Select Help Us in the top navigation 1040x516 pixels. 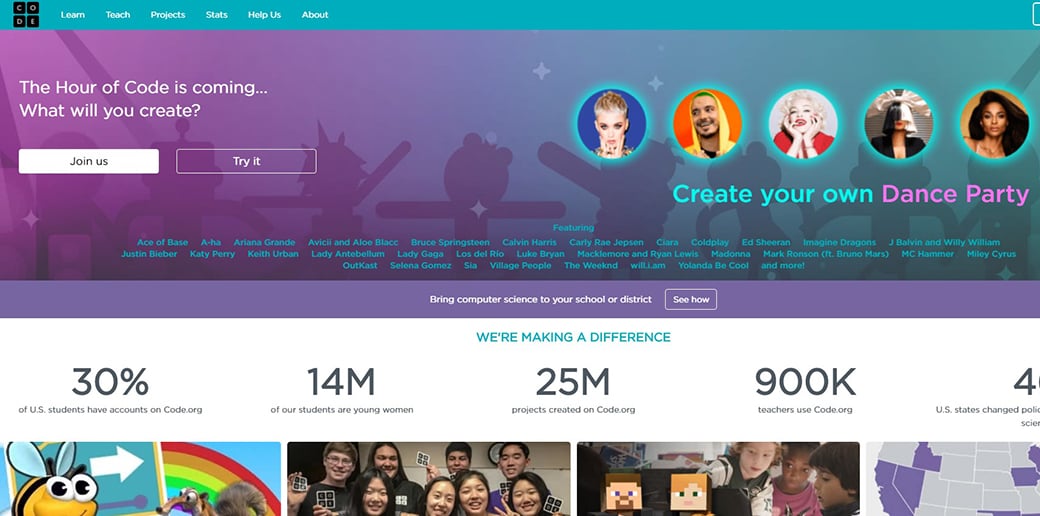pos(265,15)
